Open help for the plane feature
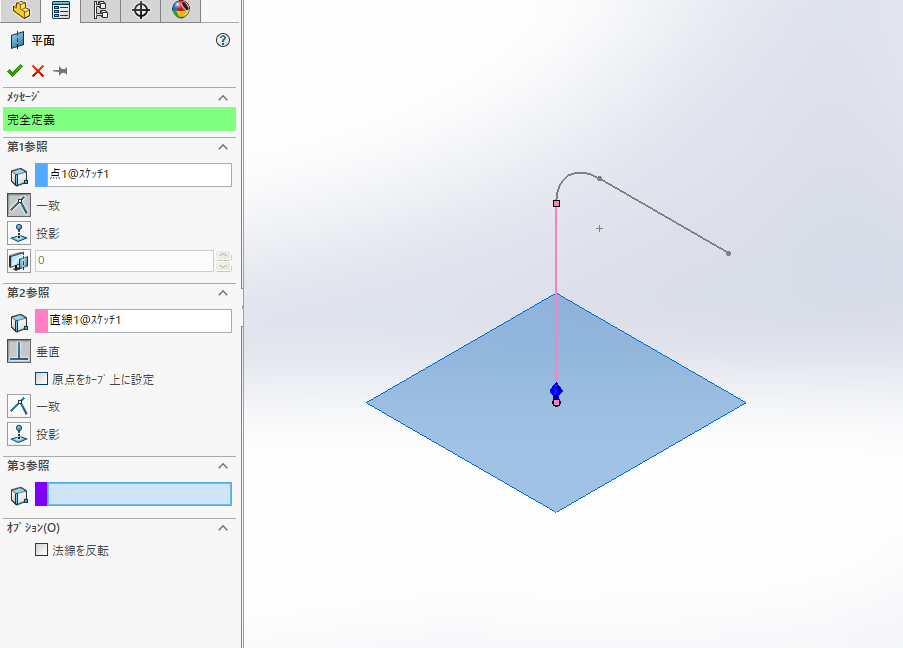This screenshot has width=903, height=648. click(223, 40)
